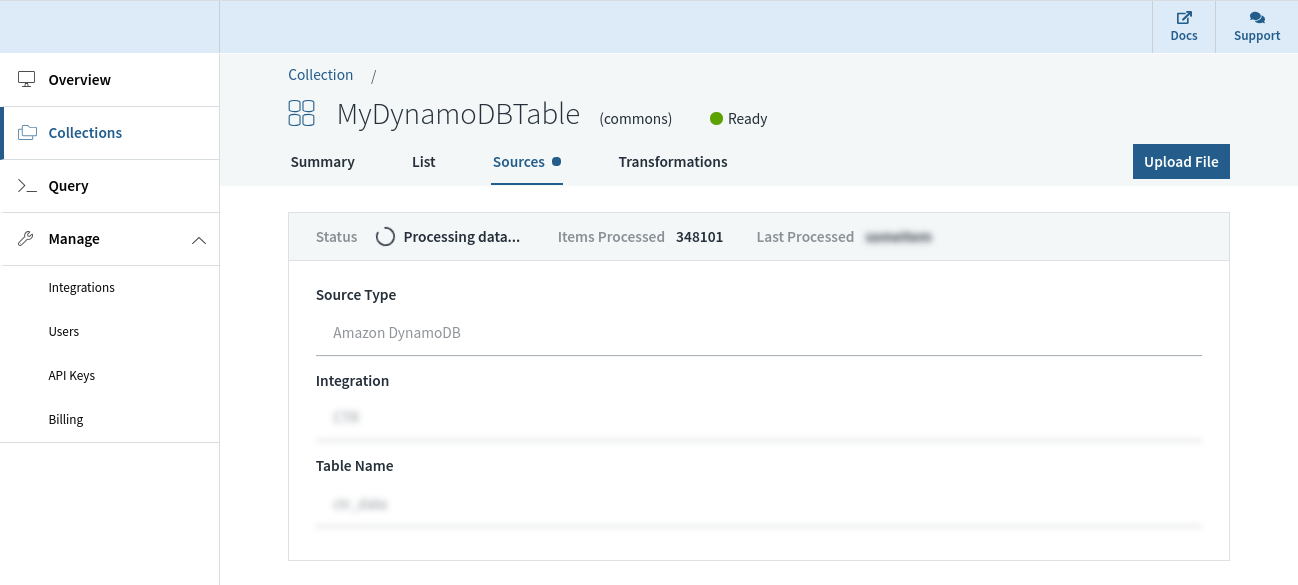Follow the Collection breadcrumb link

[320, 75]
